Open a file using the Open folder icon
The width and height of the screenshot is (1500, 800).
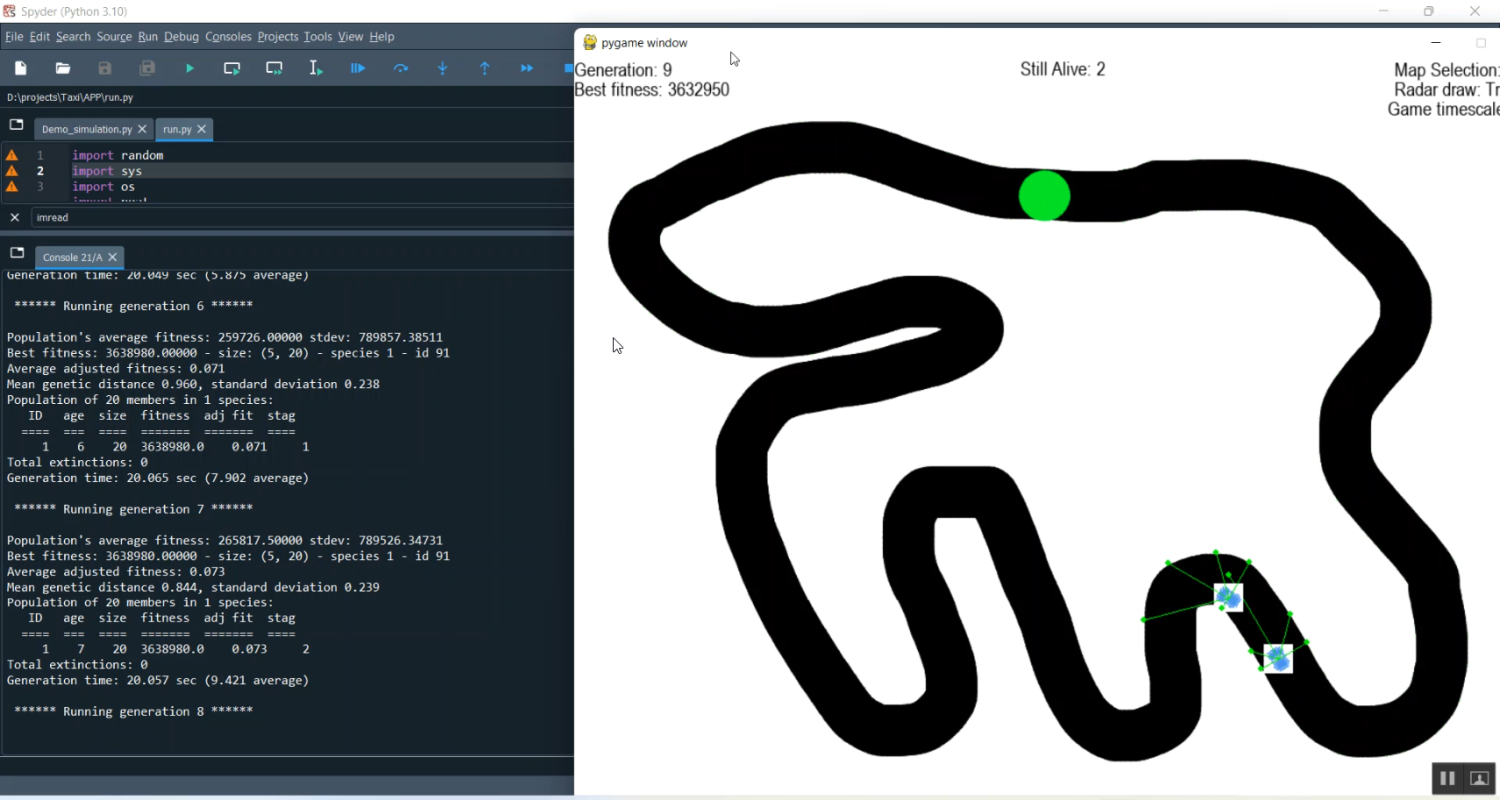[x=63, y=68]
